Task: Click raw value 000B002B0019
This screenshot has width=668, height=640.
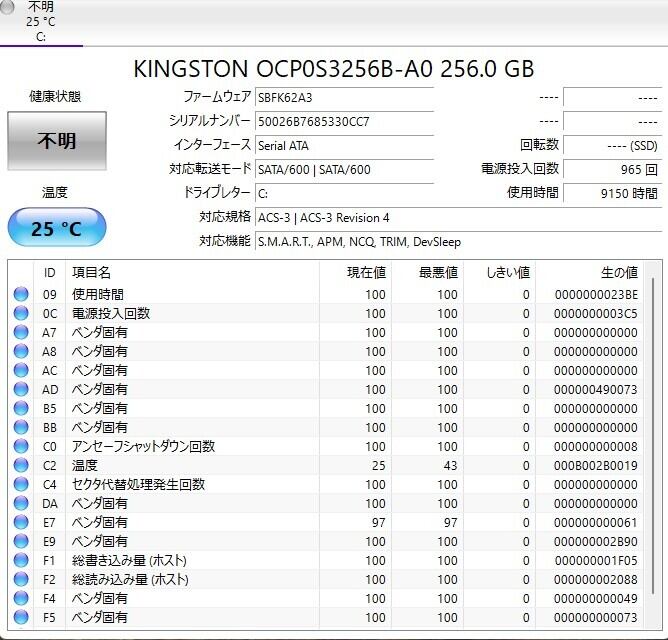Action: 596,465
